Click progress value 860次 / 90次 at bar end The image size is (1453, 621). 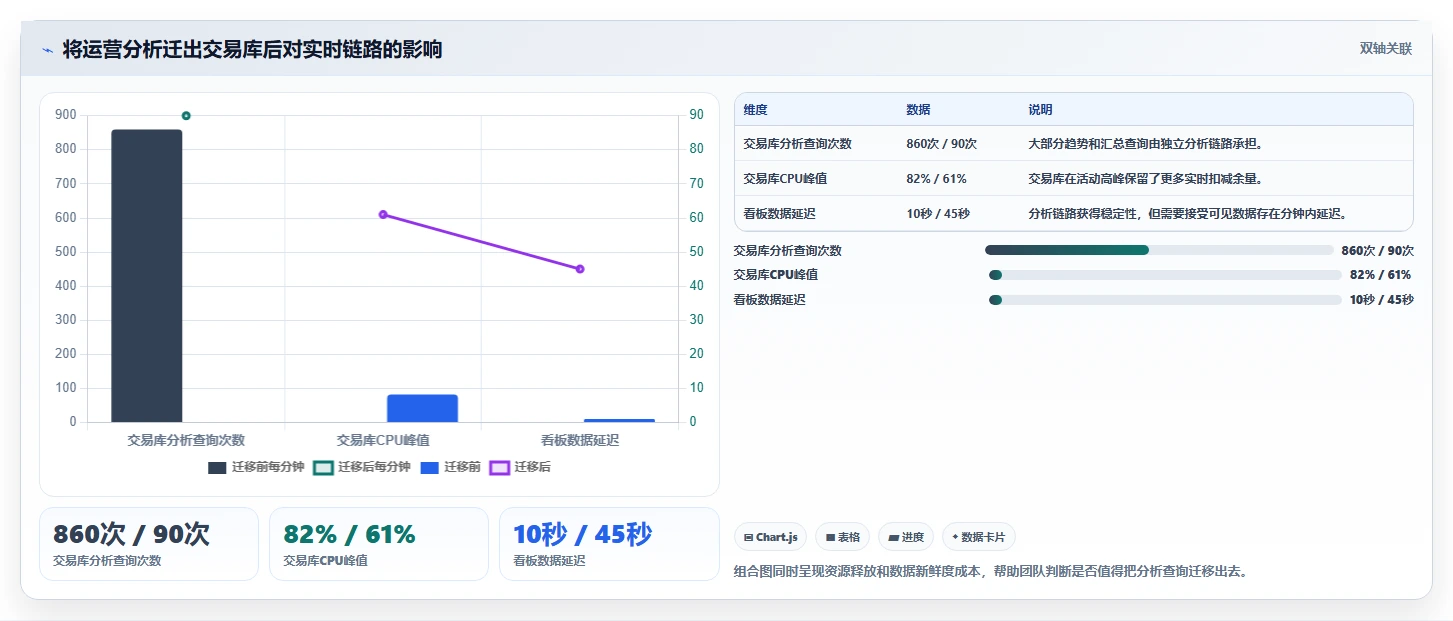1377,251
